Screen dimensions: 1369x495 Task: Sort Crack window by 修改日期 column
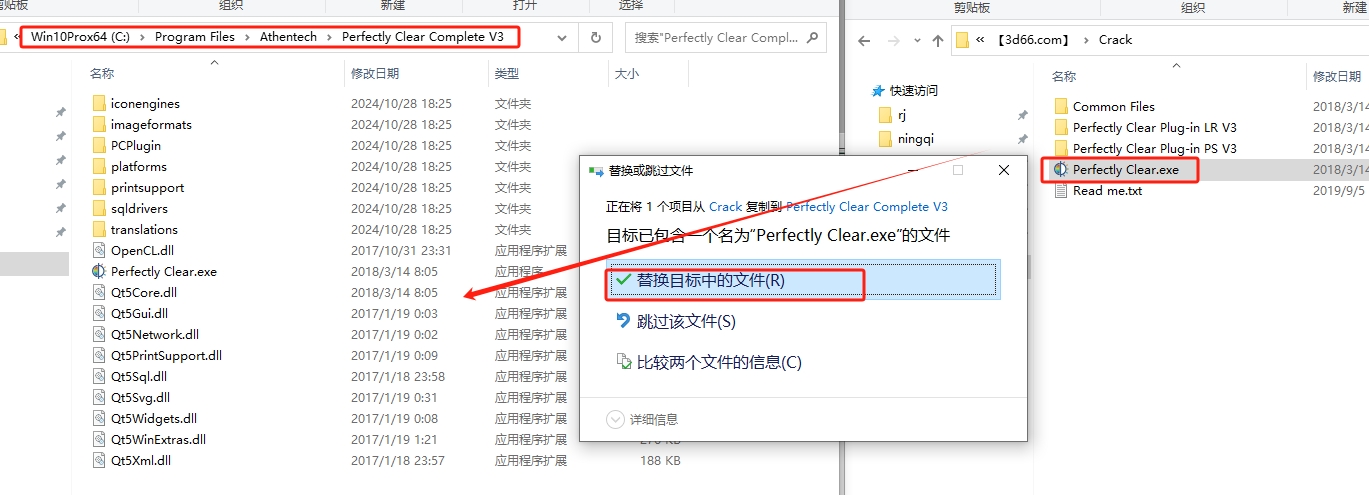click(x=1338, y=76)
